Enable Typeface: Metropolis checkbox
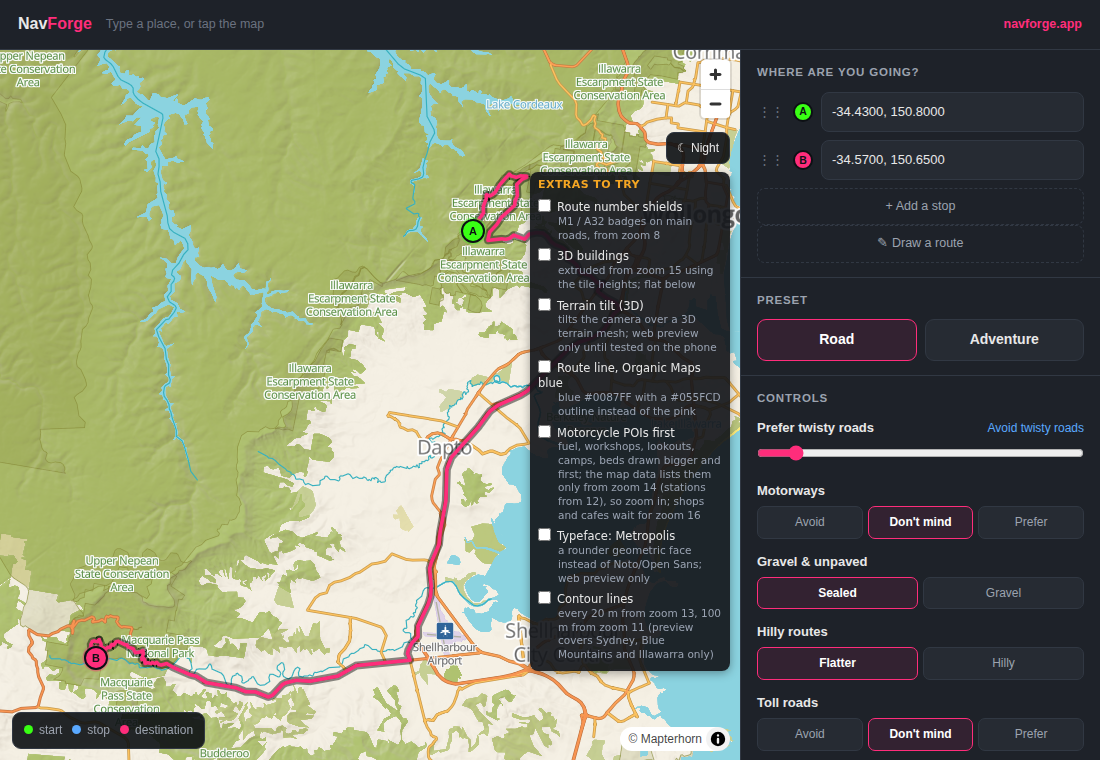The height and width of the screenshot is (760, 1100). tap(544, 535)
